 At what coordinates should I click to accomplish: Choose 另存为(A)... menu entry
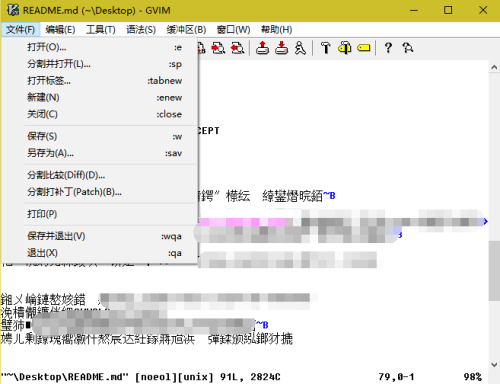(99, 153)
